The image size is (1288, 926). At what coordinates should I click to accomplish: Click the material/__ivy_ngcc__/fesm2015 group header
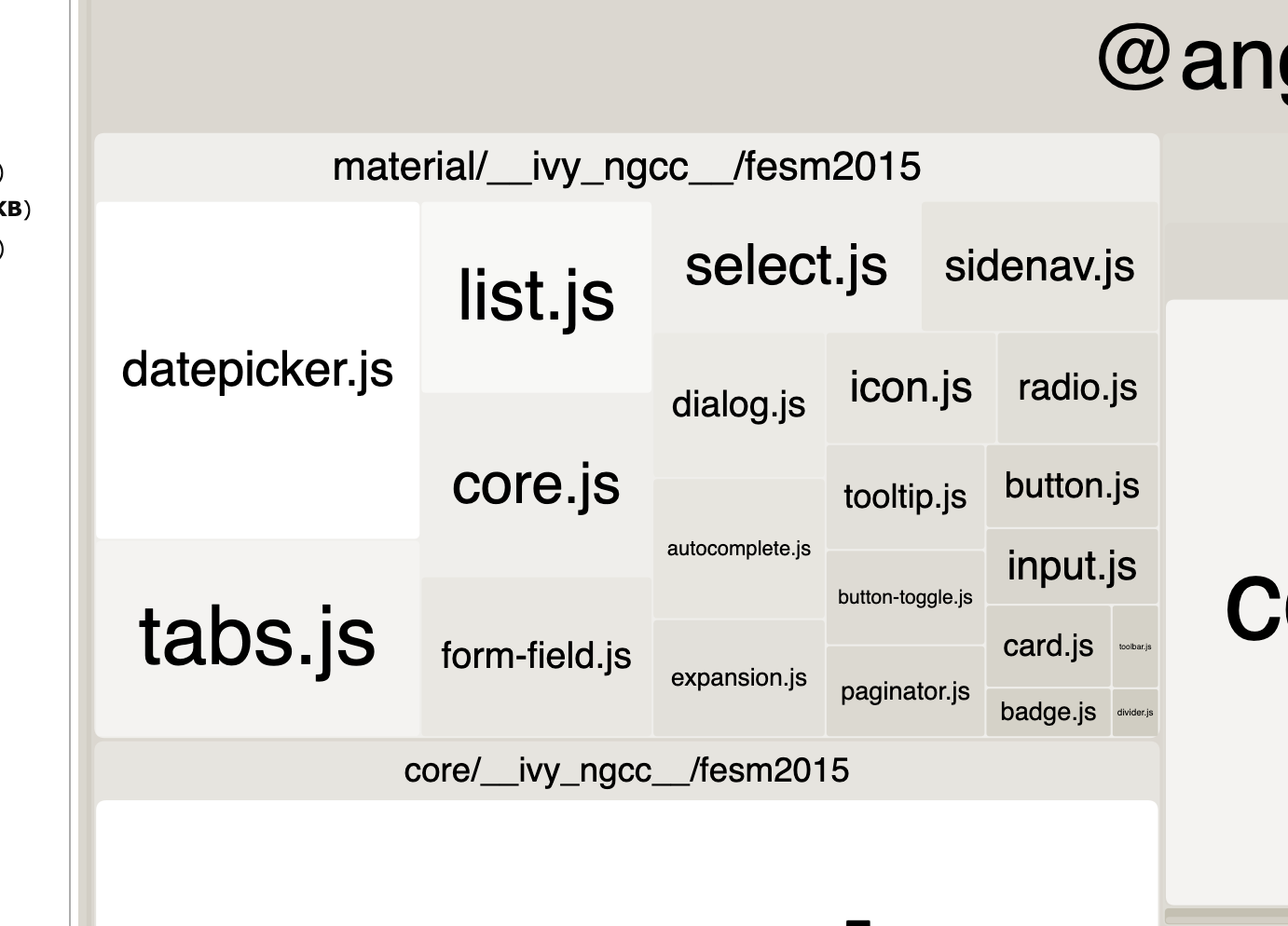click(626, 168)
